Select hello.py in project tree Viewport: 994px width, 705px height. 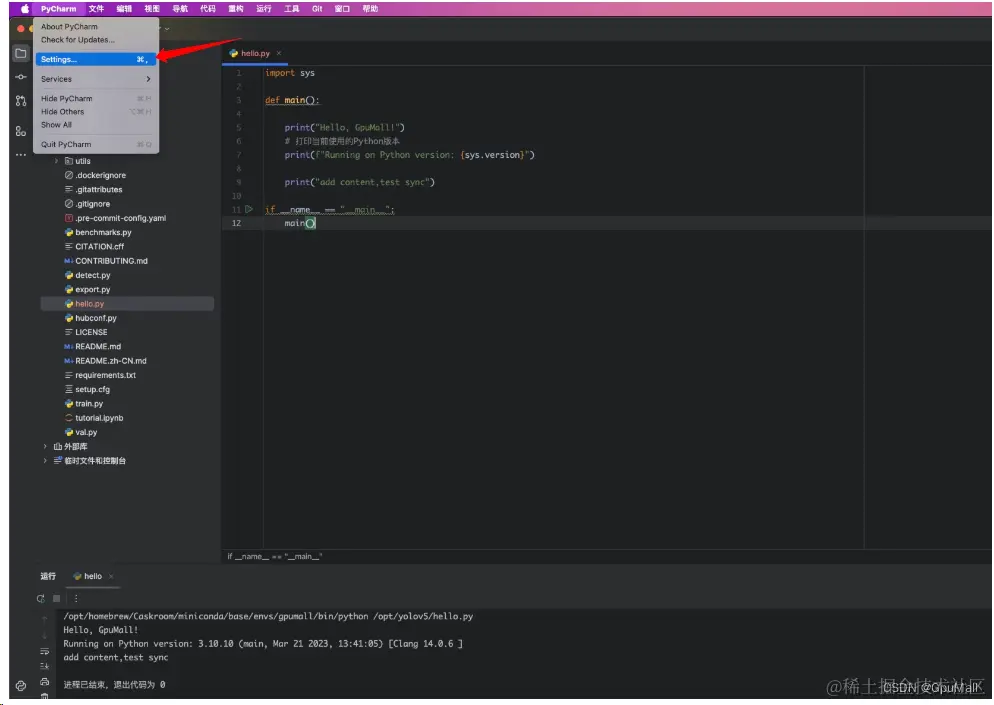coord(84,304)
